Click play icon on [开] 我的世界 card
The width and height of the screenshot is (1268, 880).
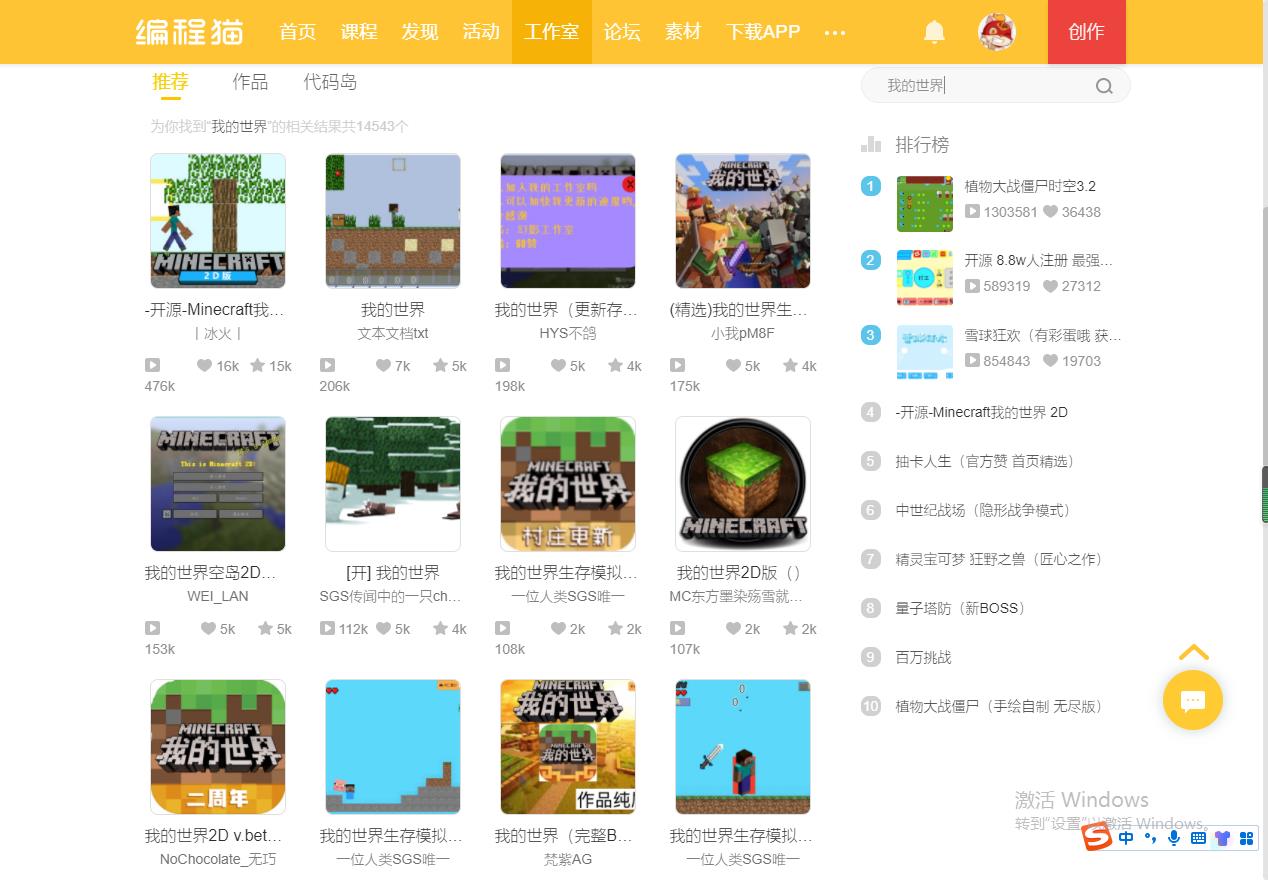[327, 629]
